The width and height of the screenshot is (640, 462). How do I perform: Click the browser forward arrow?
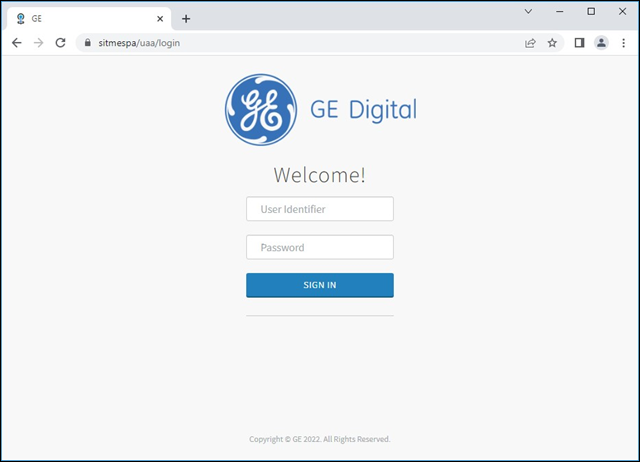click(38, 43)
